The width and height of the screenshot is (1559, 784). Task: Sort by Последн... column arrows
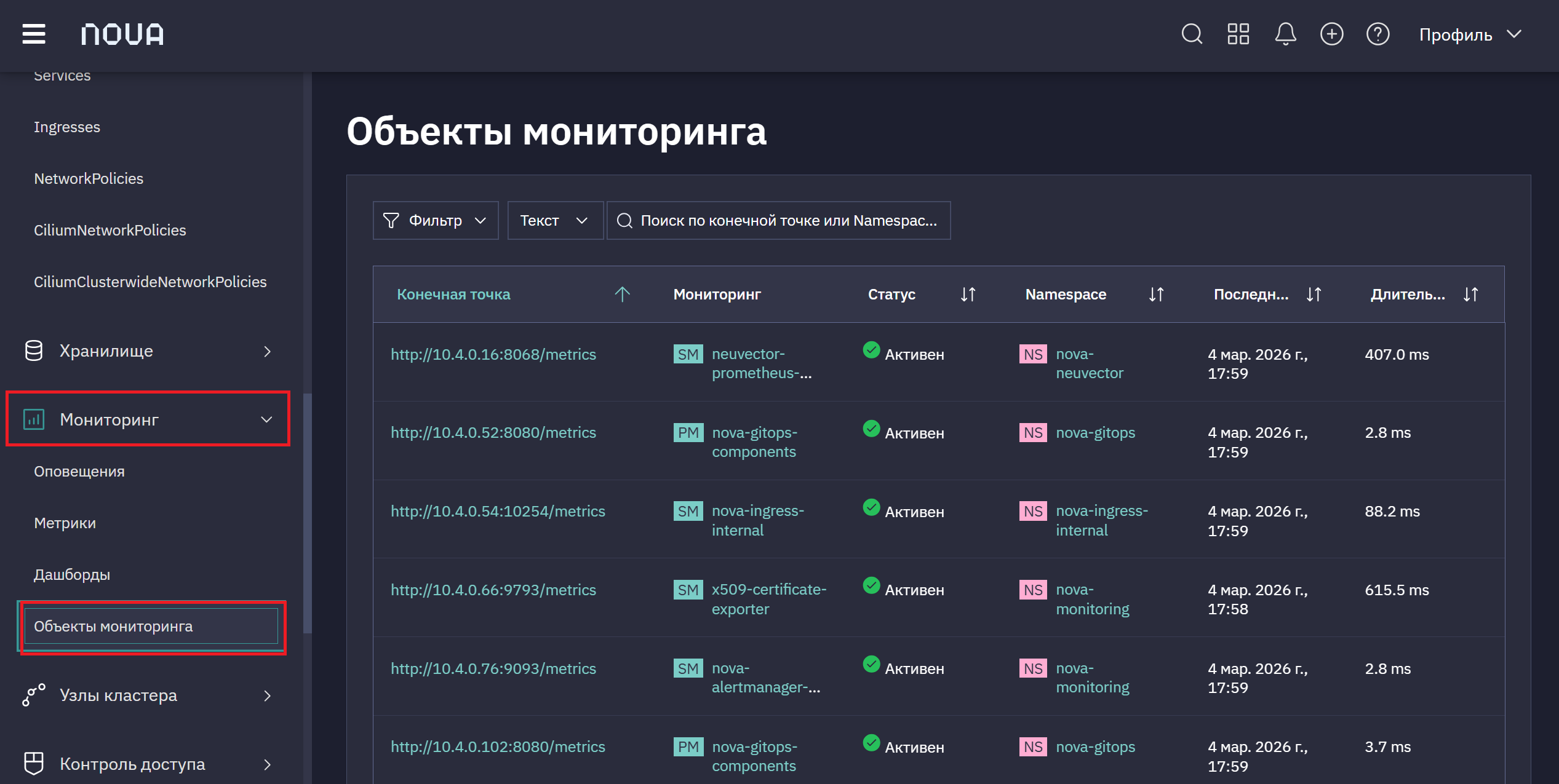click(1314, 294)
